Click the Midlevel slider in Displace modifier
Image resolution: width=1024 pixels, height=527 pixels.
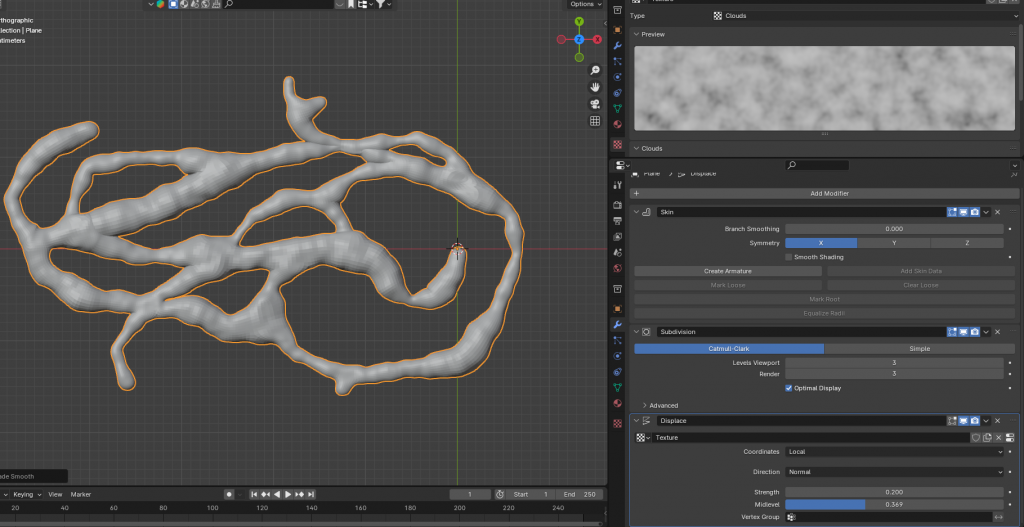click(x=894, y=504)
